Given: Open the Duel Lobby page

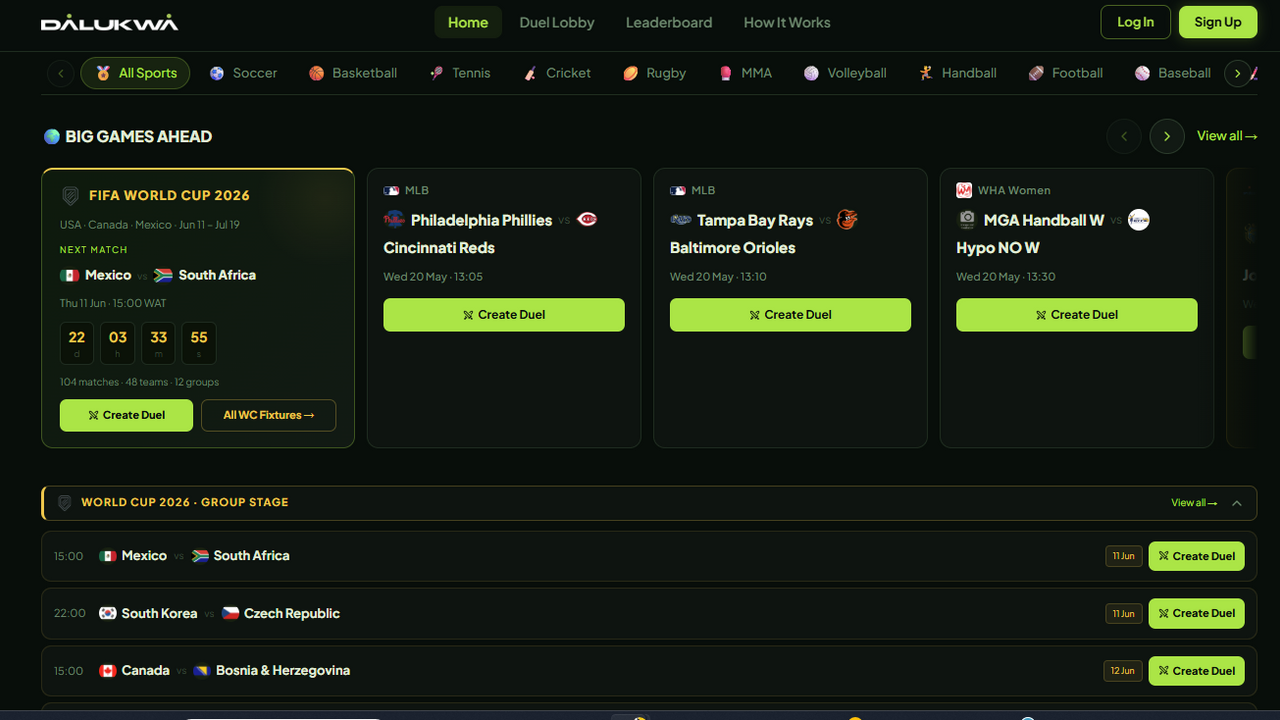Looking at the screenshot, I should point(557,22).
